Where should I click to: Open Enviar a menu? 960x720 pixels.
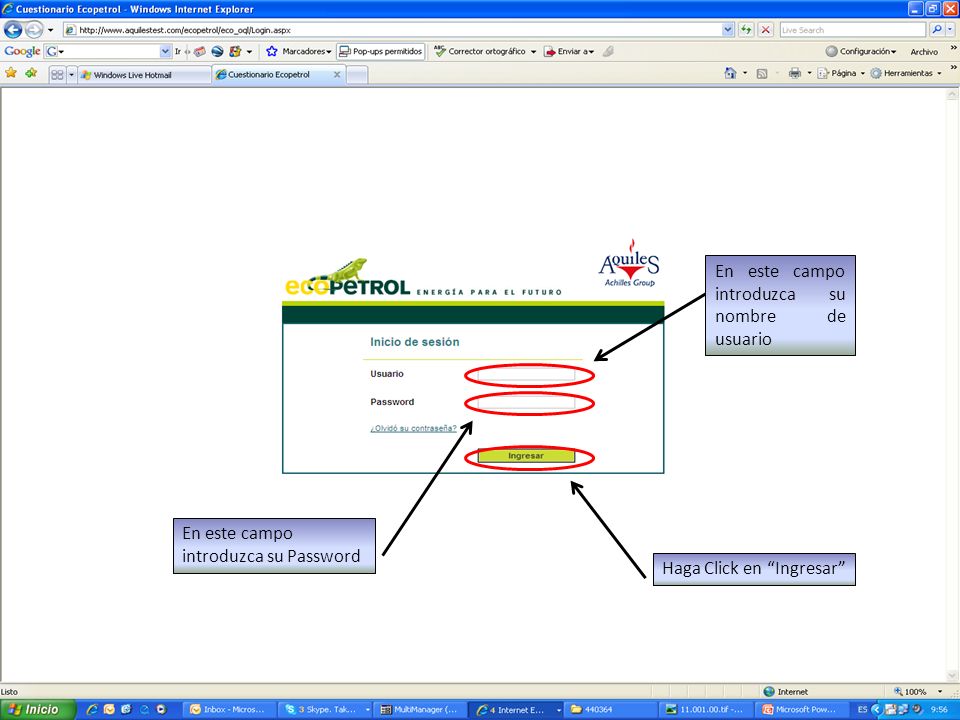click(569, 51)
